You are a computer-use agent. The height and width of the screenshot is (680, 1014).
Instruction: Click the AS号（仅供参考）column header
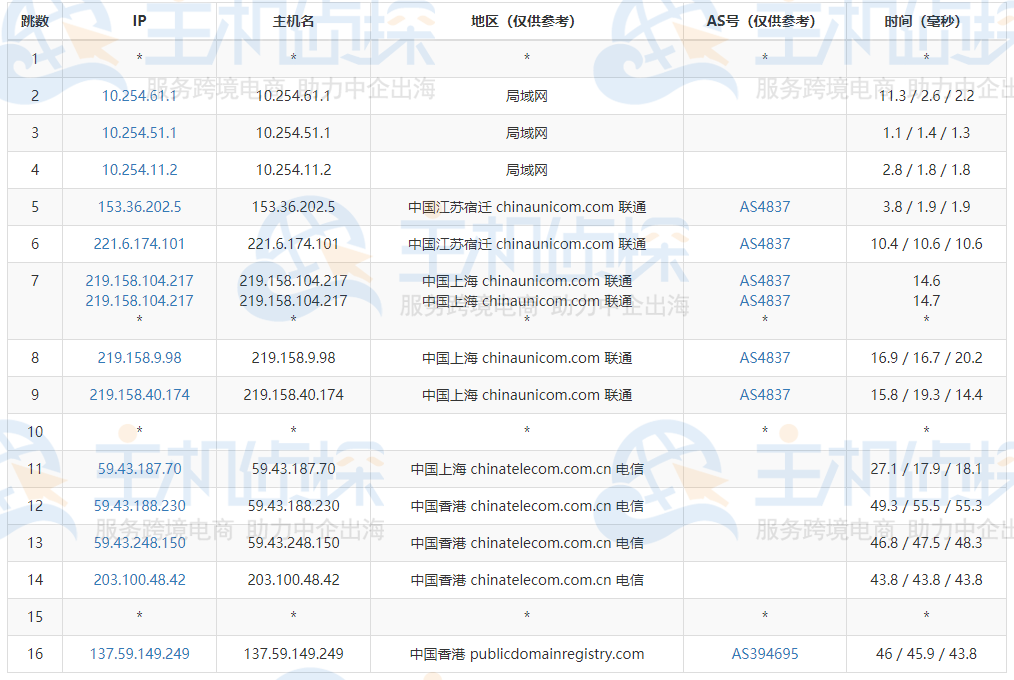coord(764,18)
